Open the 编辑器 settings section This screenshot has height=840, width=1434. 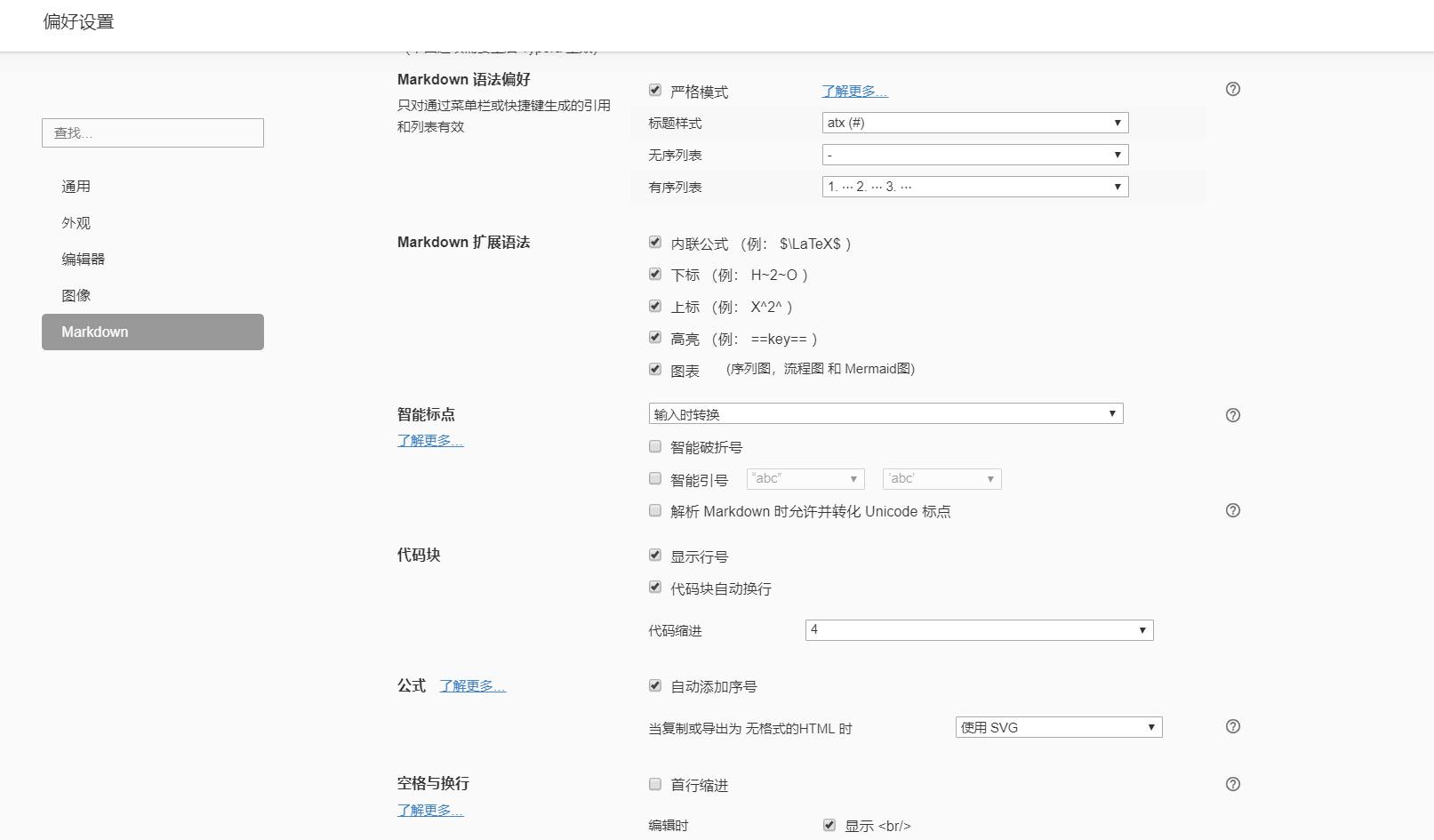pos(84,260)
